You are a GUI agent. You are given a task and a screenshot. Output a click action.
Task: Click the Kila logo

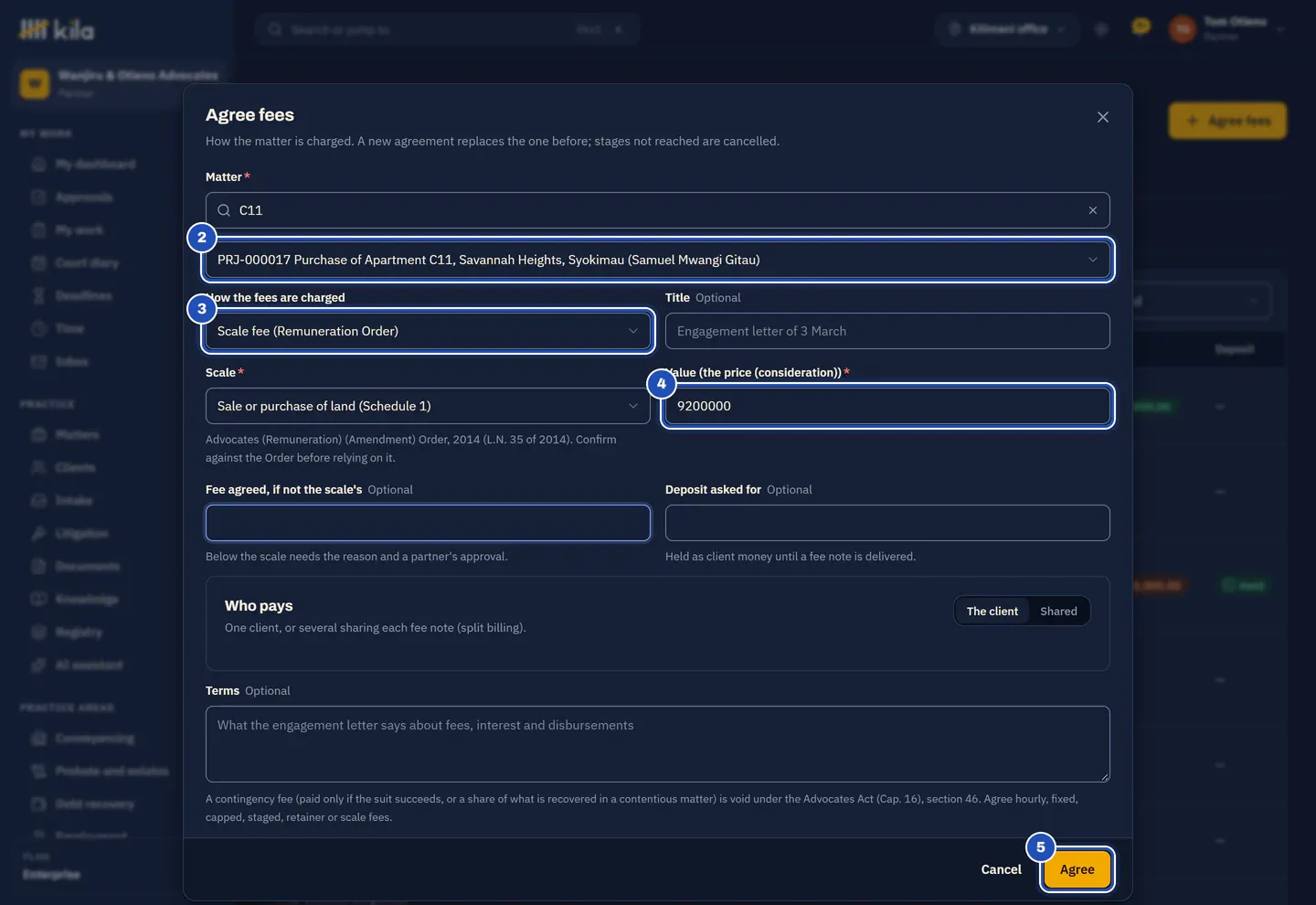[57, 30]
